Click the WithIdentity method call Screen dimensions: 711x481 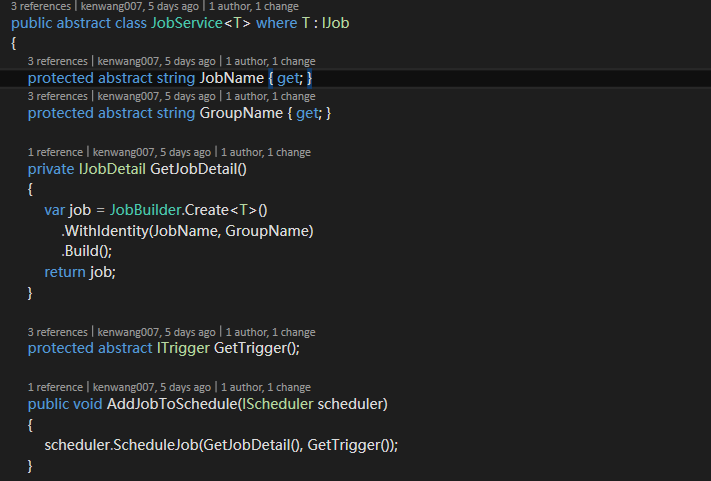click(x=107, y=231)
